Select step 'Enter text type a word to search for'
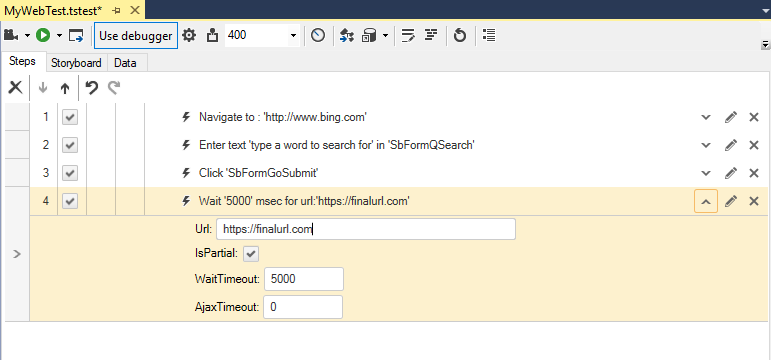771x360 pixels. click(x=336, y=145)
